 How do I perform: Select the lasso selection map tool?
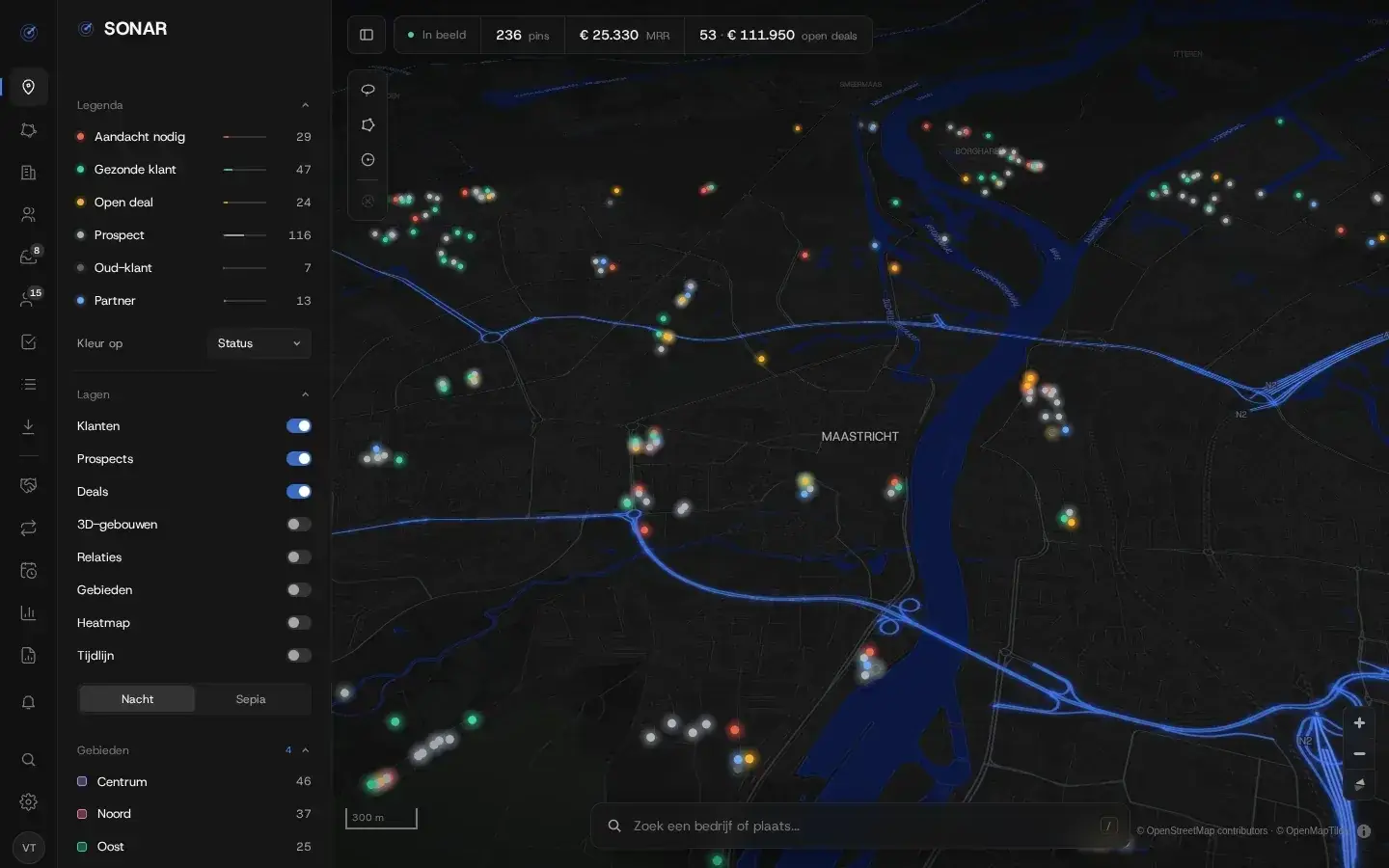coord(368,90)
